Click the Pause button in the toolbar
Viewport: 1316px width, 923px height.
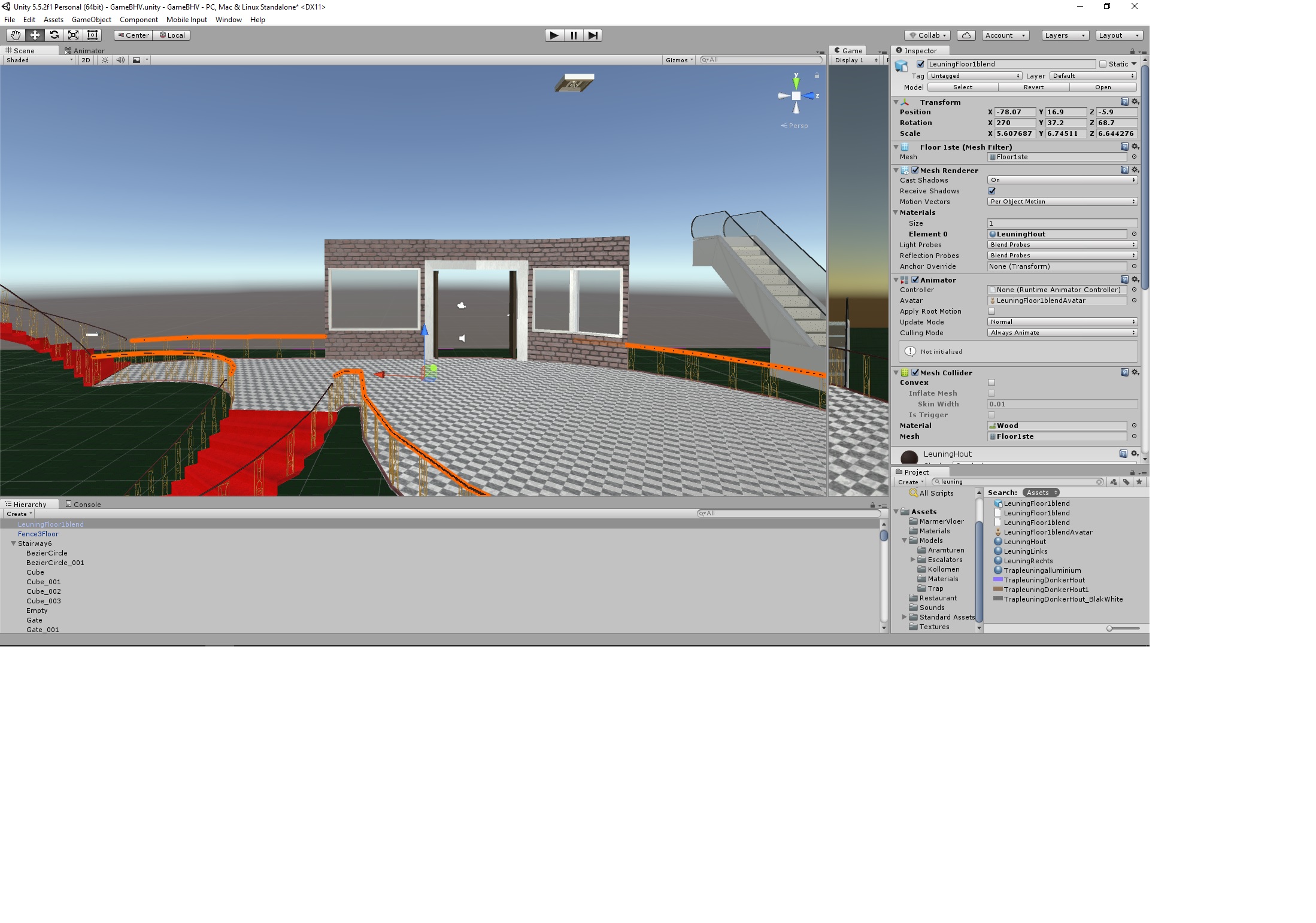point(573,35)
